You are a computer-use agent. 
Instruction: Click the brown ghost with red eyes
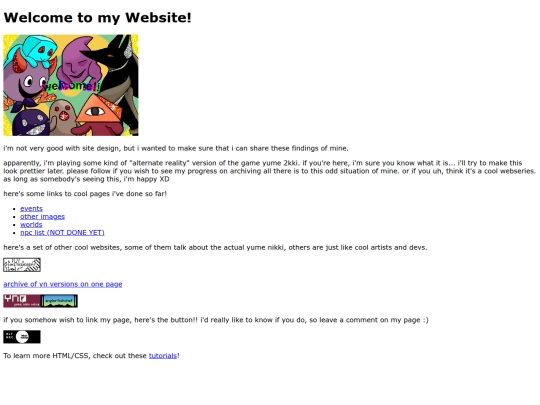click(x=62, y=117)
